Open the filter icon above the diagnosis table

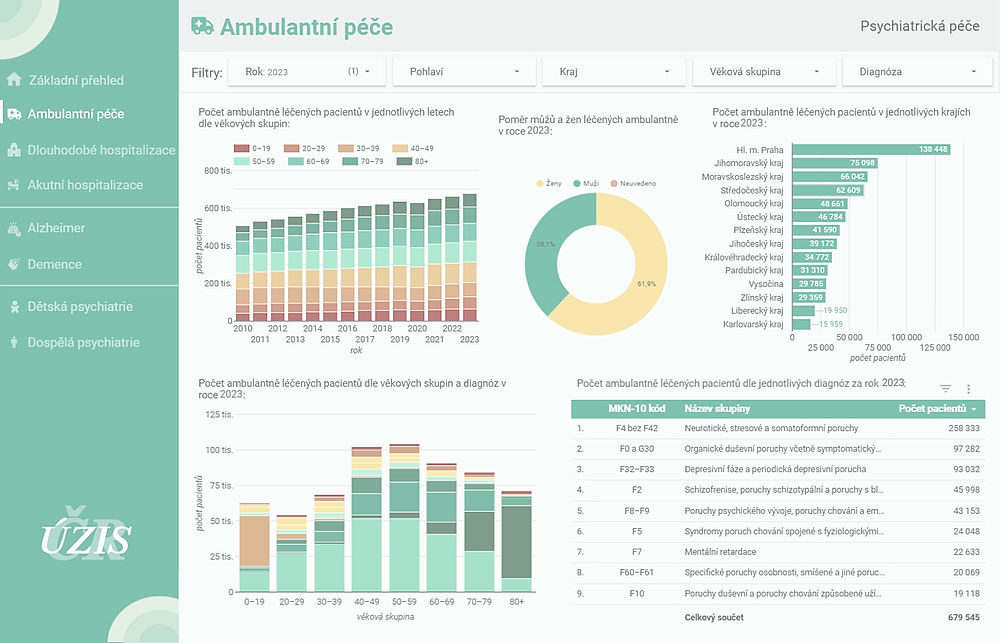[x=944, y=389]
